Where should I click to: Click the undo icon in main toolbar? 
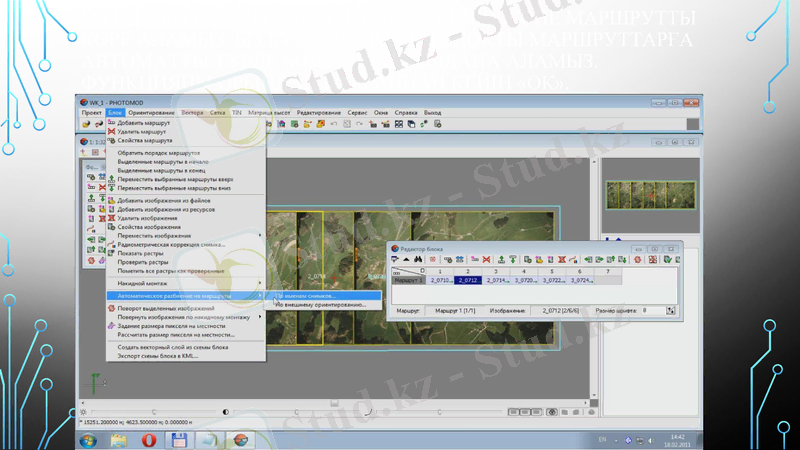tap(334, 124)
